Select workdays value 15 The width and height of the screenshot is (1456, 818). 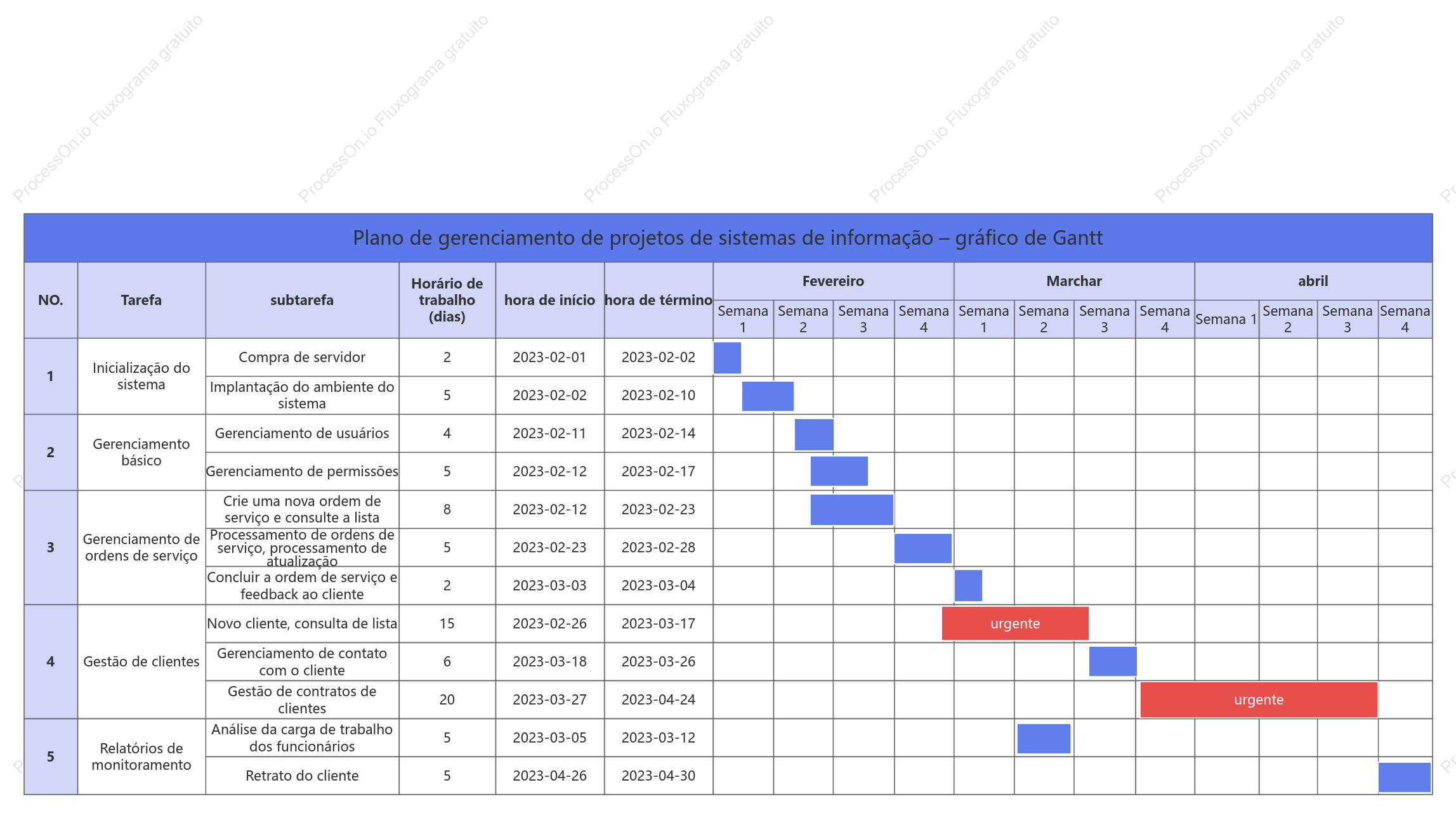pos(447,623)
